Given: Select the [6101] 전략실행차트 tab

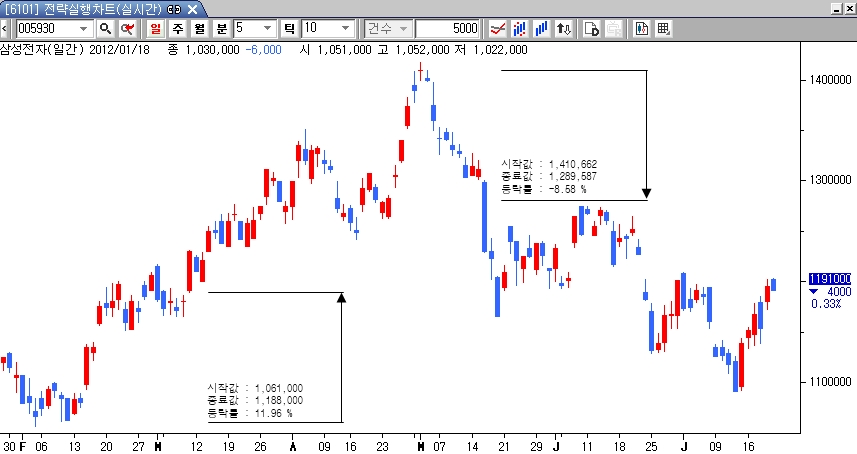Looking at the screenshot, I should coord(90,8).
